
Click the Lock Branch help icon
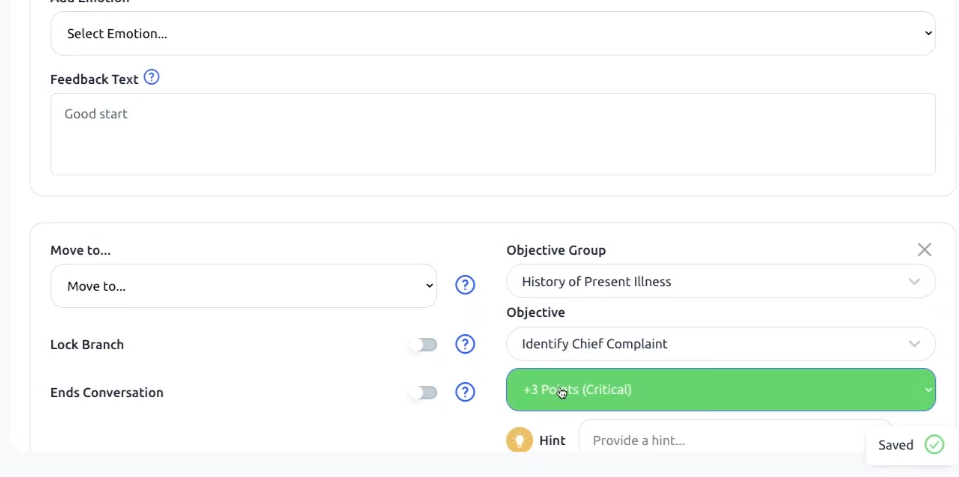(465, 344)
